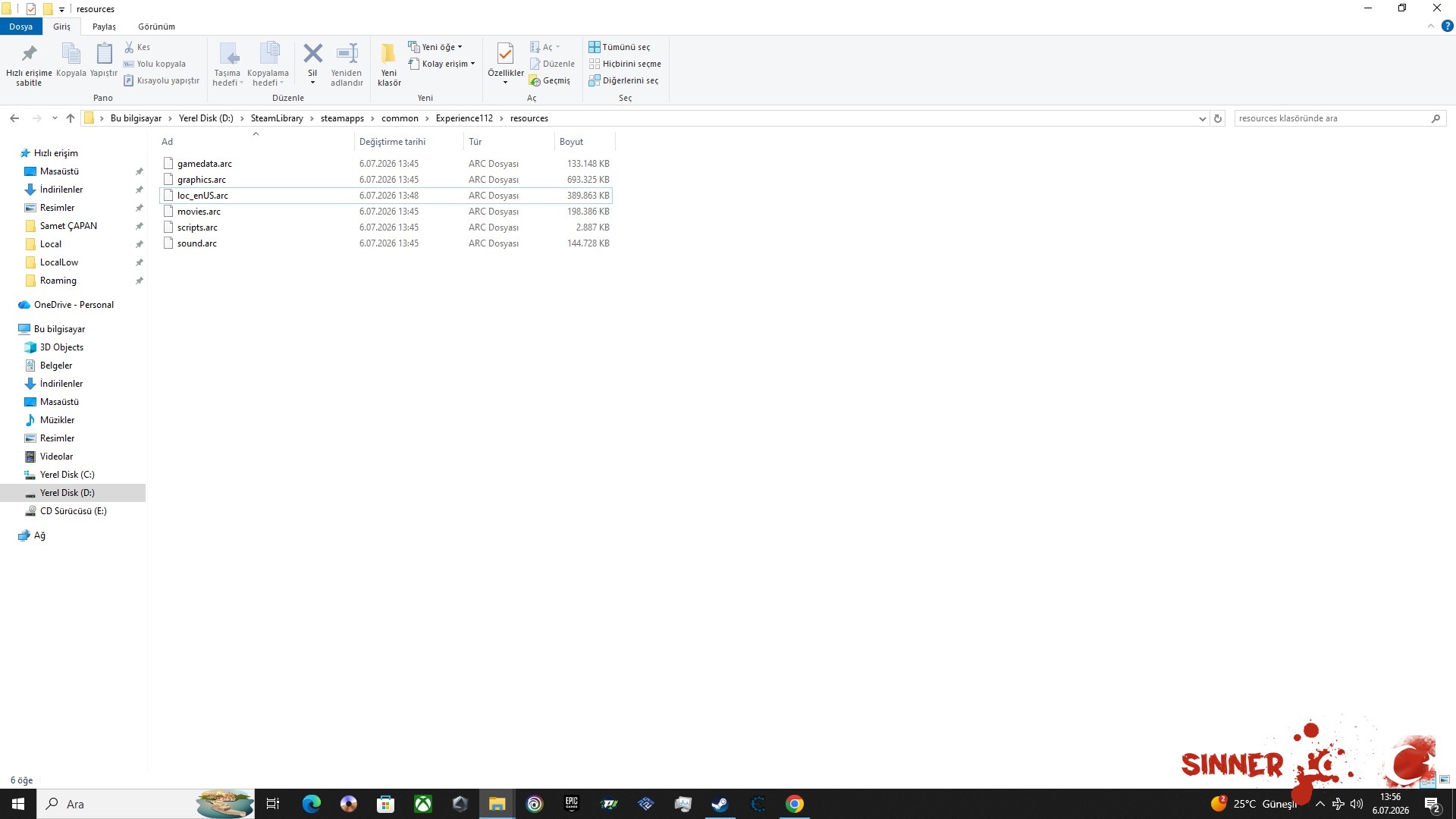Expand the Yeni öğe dropdown
The height and width of the screenshot is (819, 1456).
tap(435, 47)
